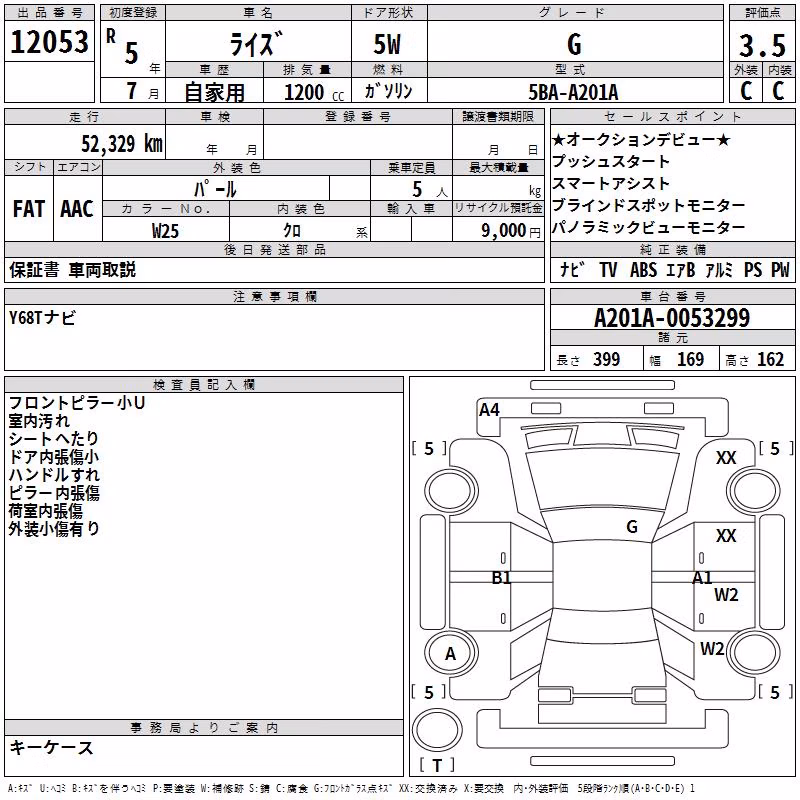Click the seating capacity 5 人

tap(429, 189)
